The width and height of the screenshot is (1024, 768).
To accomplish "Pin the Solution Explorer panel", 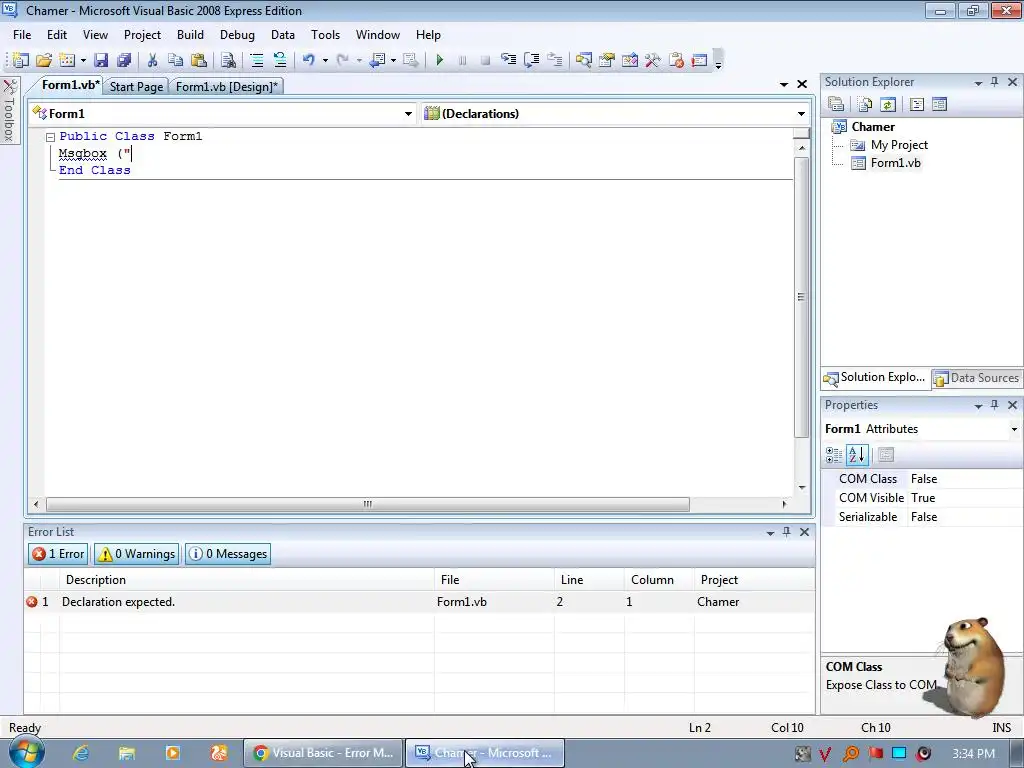I will click(x=995, y=82).
